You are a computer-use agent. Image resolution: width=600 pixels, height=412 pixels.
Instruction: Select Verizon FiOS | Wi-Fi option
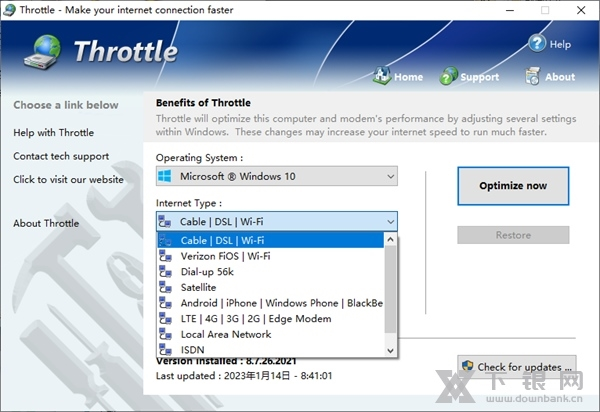pyautogui.click(x=270, y=256)
